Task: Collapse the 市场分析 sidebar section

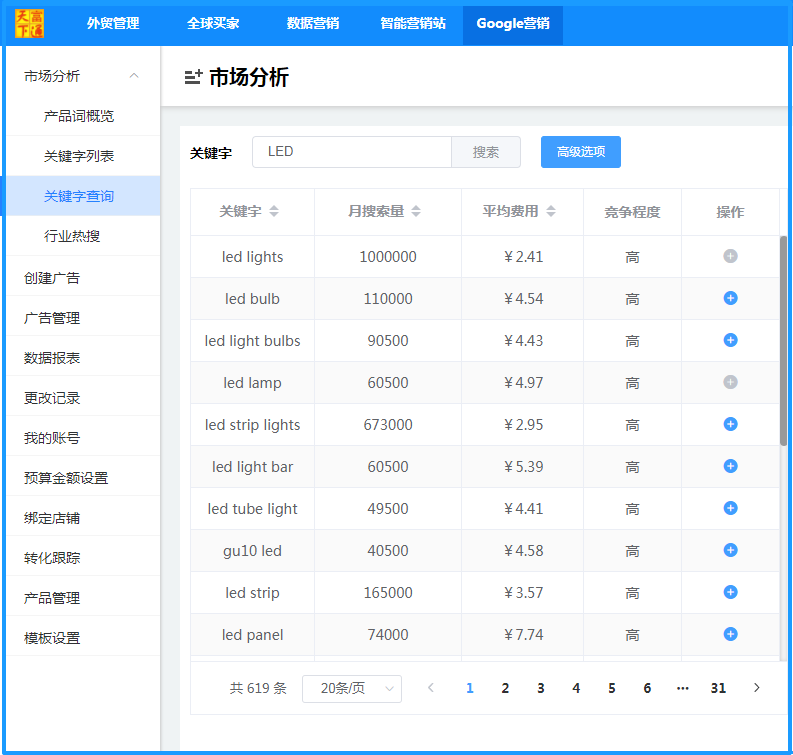Action: click(134, 76)
